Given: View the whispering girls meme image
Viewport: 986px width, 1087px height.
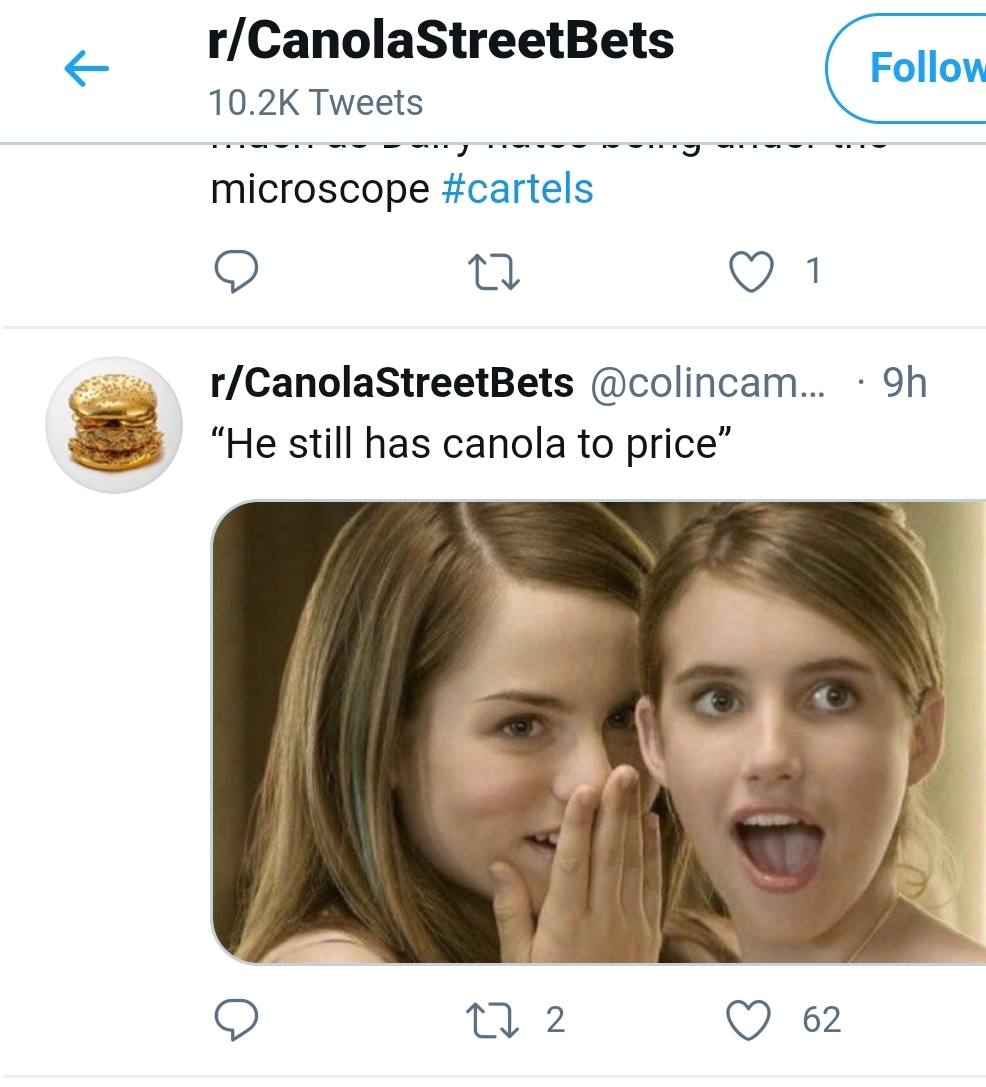Looking at the screenshot, I should 598,731.
